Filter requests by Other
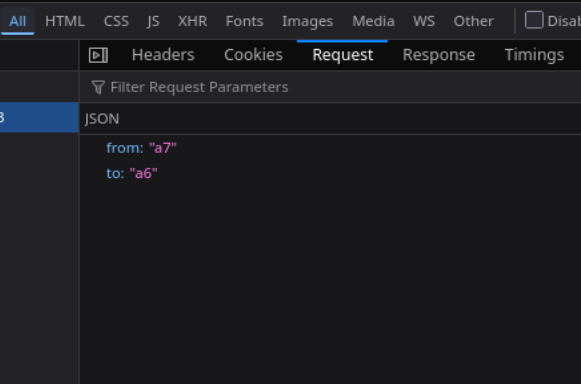 (473, 21)
